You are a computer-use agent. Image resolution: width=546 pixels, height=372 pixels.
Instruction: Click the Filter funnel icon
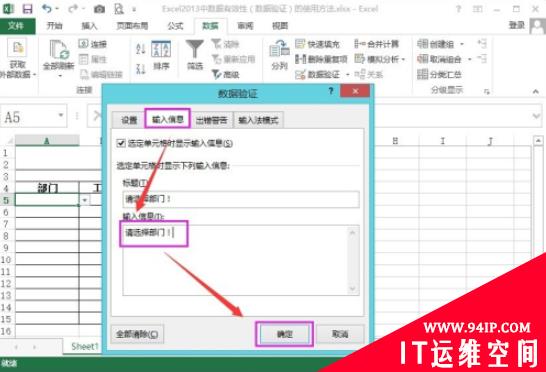click(x=195, y=50)
